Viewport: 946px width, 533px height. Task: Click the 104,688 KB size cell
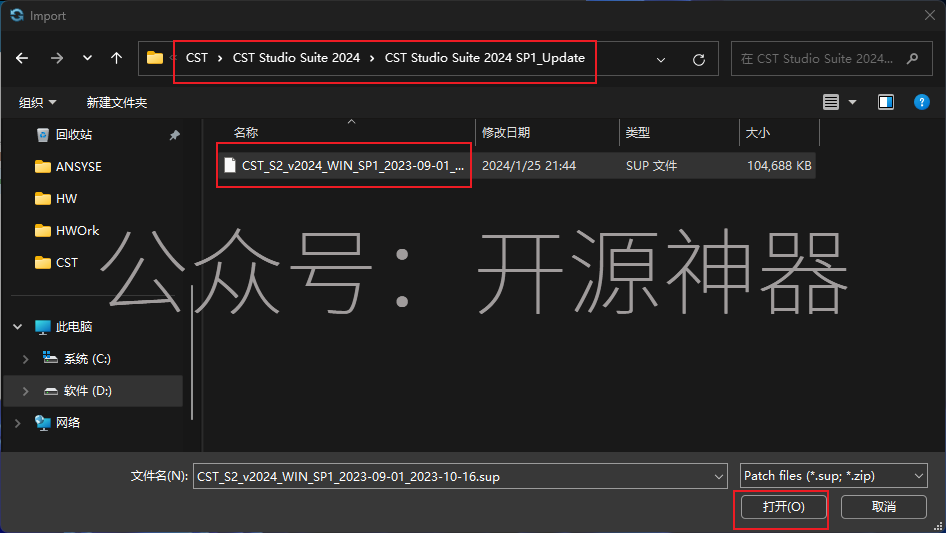click(779, 165)
